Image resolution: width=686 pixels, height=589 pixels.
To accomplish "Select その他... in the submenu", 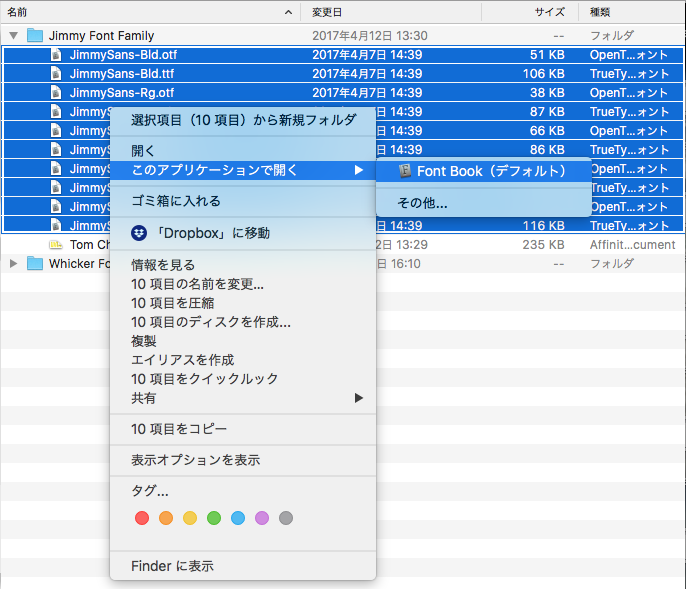I will 422,203.
